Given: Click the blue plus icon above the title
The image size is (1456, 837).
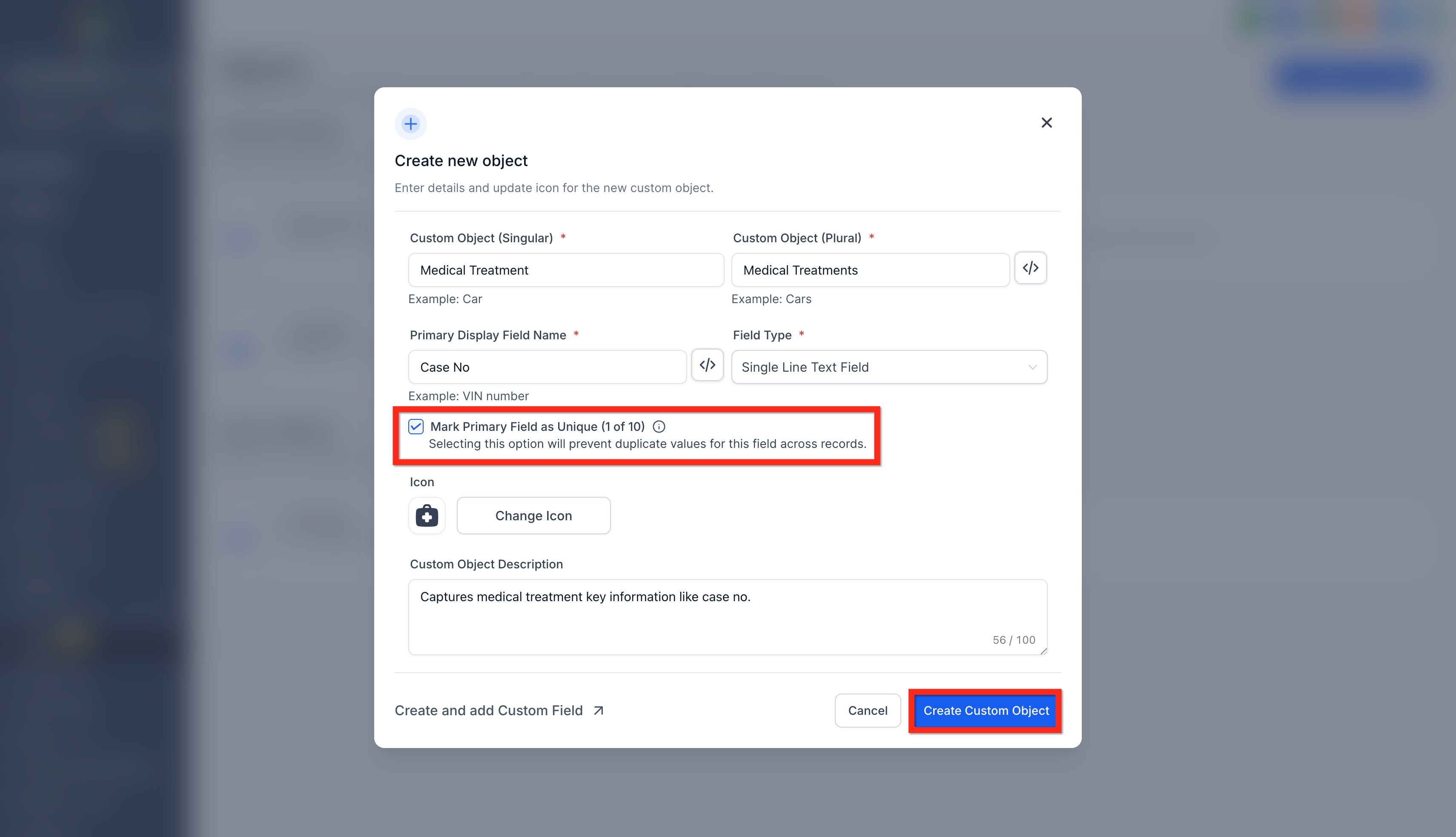Looking at the screenshot, I should tap(410, 123).
